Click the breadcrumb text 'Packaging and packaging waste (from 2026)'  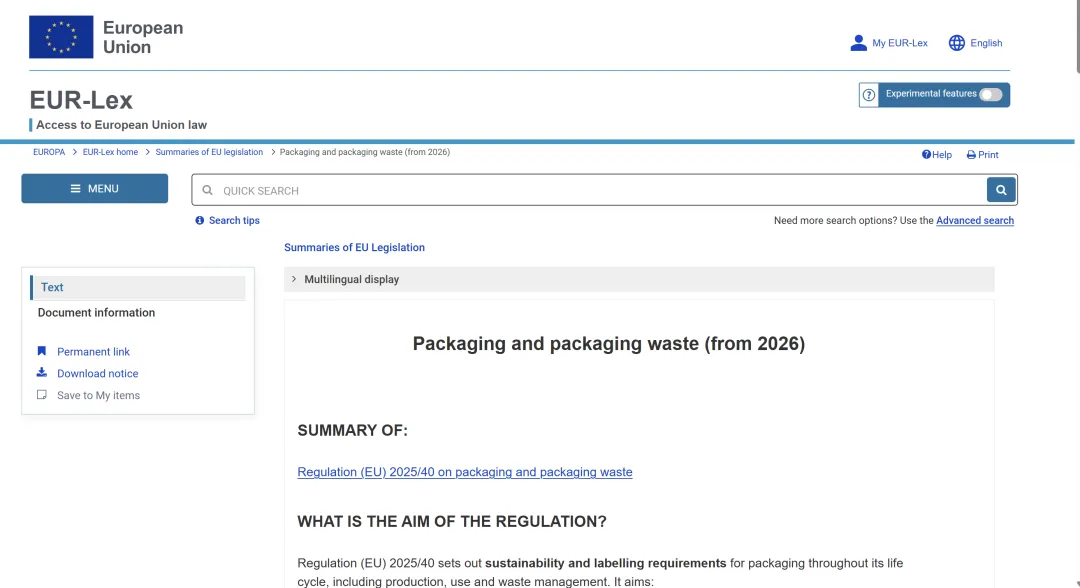(365, 152)
